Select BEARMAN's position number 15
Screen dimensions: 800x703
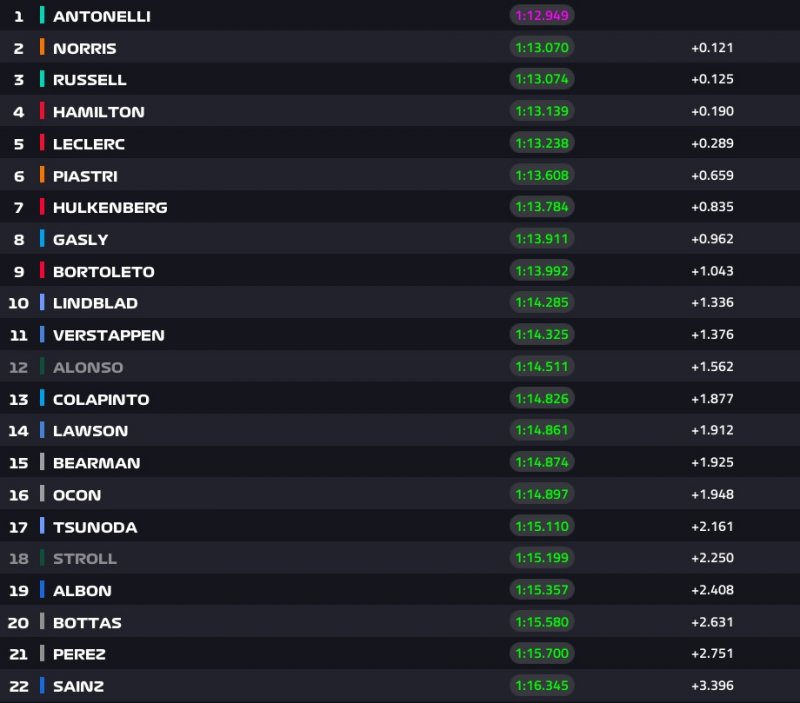tap(19, 463)
